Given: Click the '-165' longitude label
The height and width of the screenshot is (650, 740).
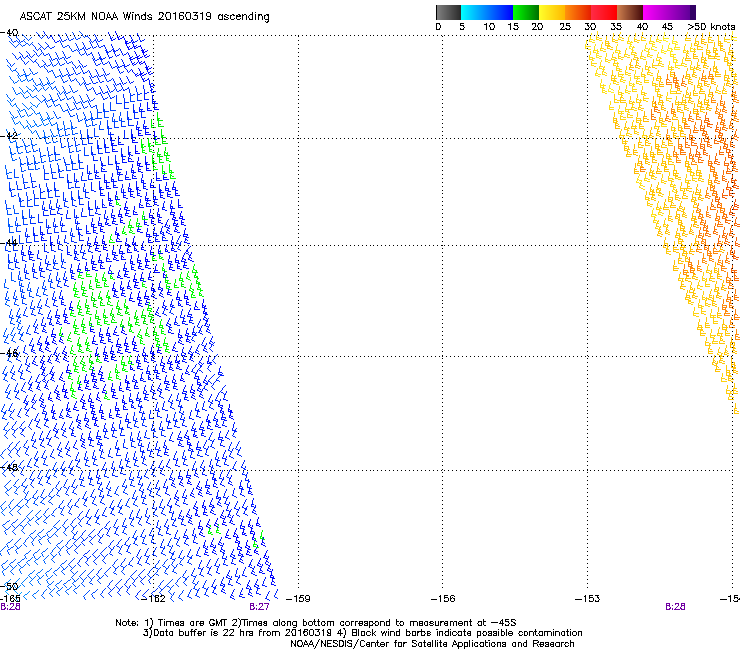Looking at the screenshot, I should [10, 598].
